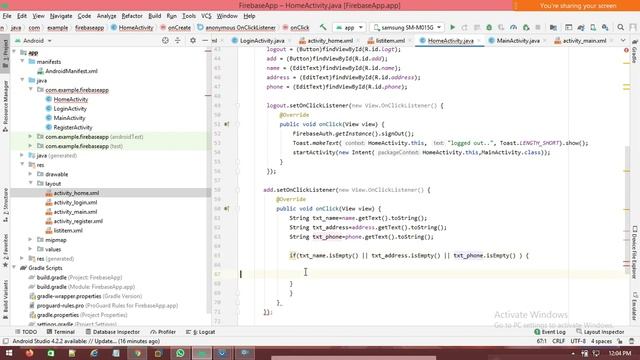
Task: Open the samsung SM-M015G device dropdown
Action: [x=407, y=27]
